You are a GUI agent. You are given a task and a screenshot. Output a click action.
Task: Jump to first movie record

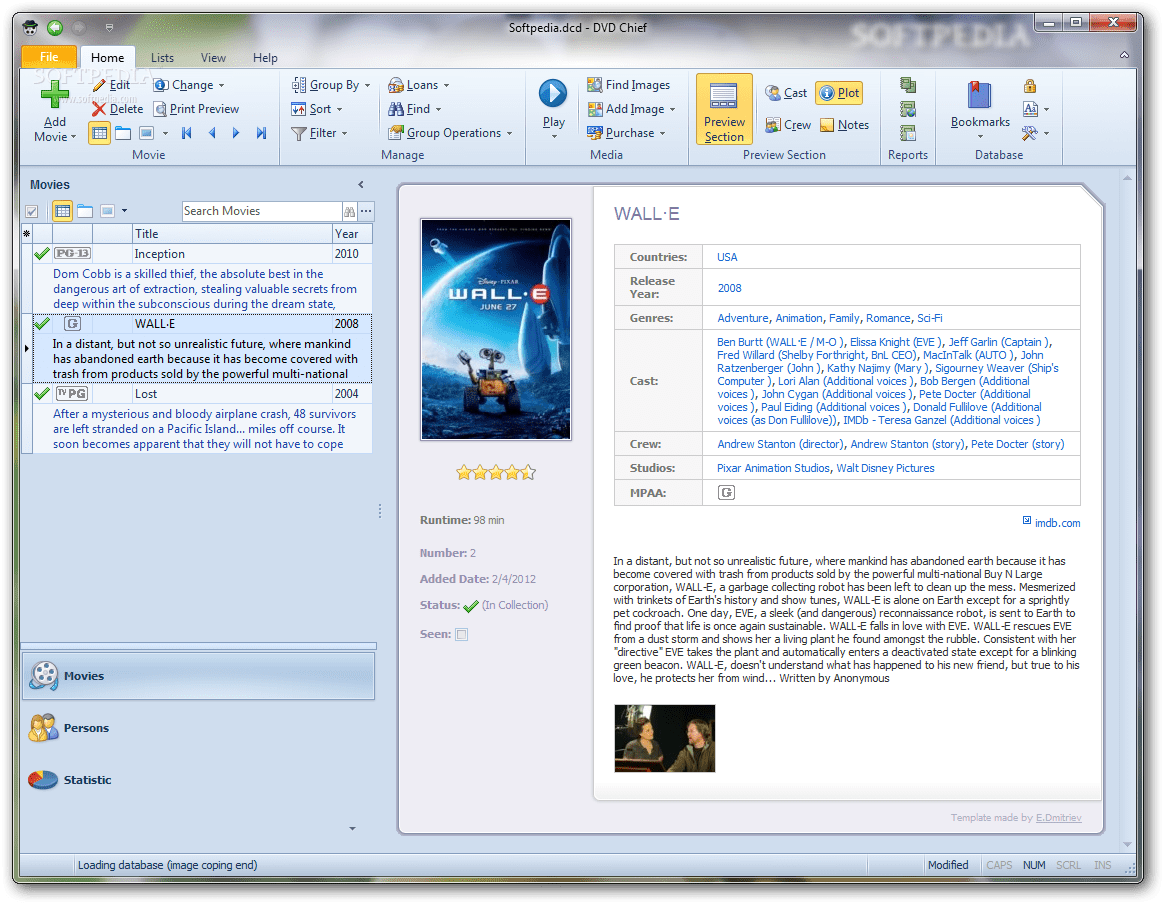[x=186, y=133]
